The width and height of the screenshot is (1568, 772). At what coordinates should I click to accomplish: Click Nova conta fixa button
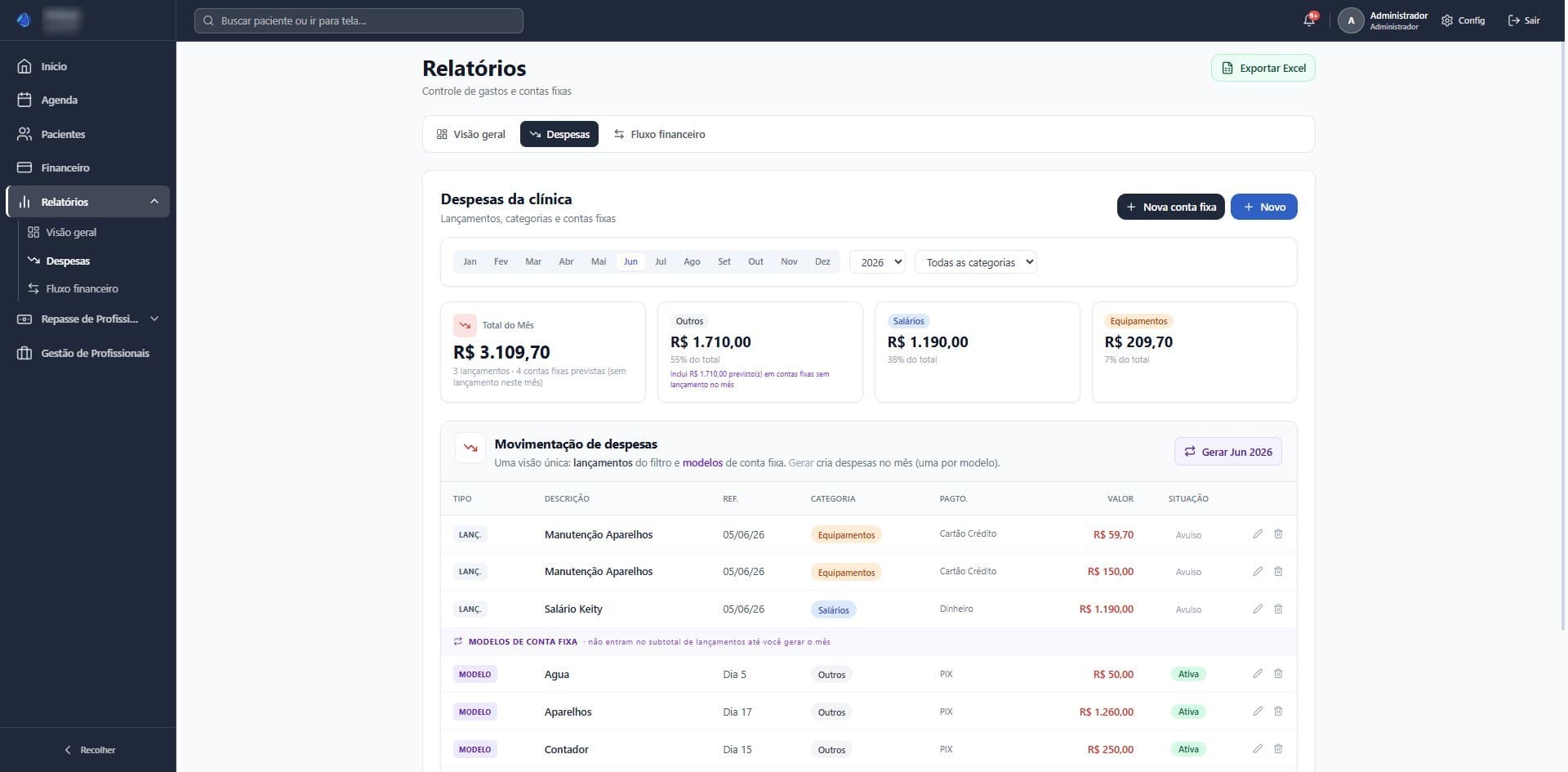(x=1171, y=207)
